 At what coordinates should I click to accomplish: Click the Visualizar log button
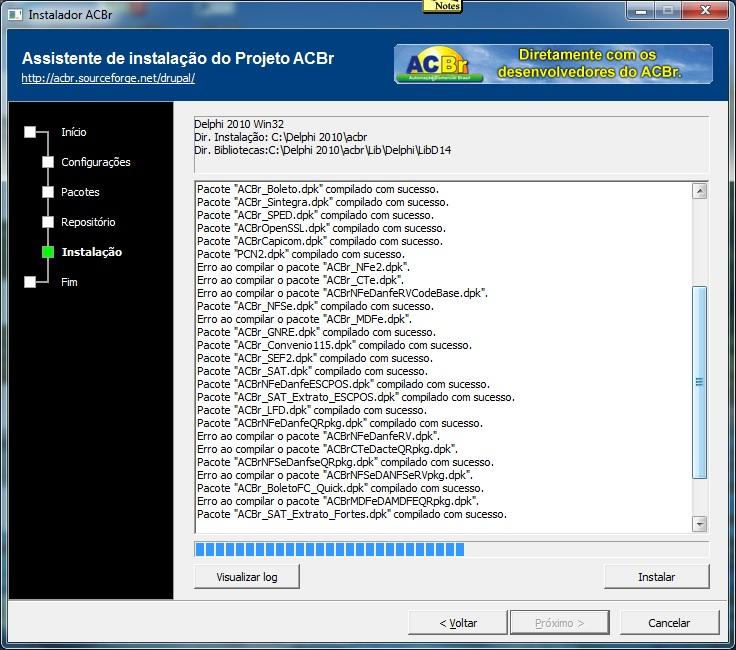pyautogui.click(x=247, y=577)
